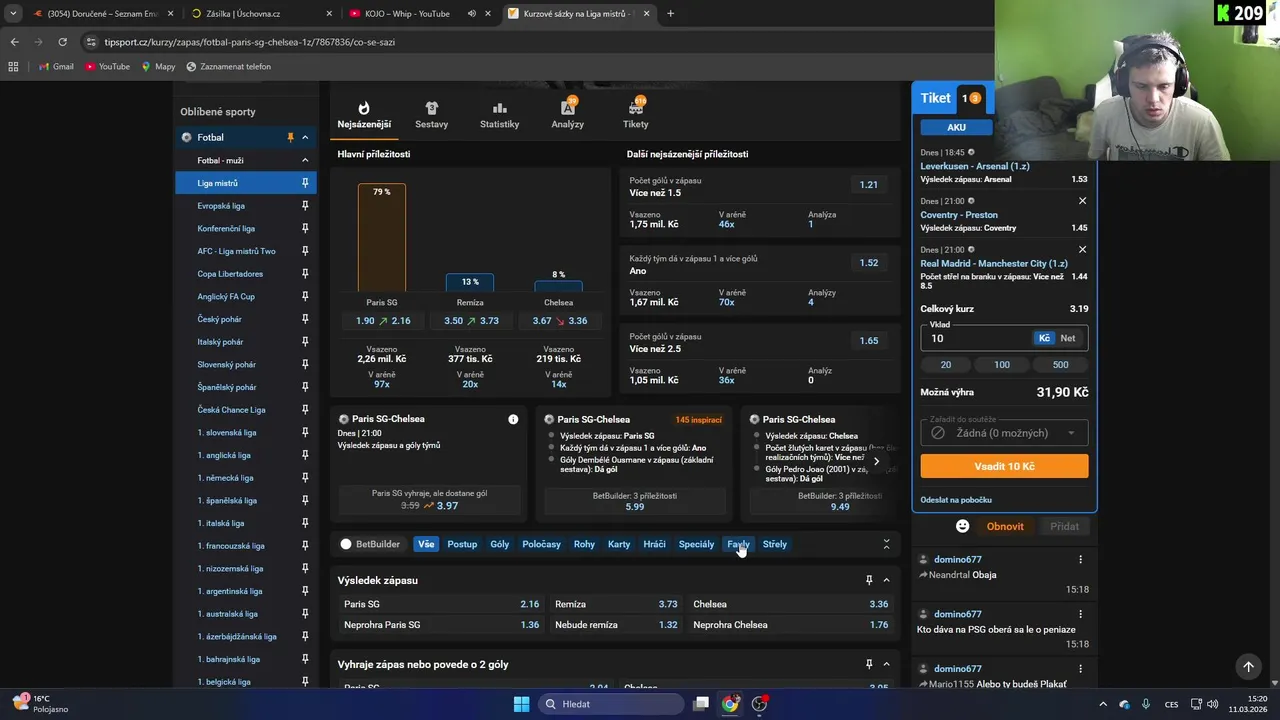Remove Real Madrid - Manchester City from ticket
Viewport: 1280px width, 720px height.
pos(1082,250)
